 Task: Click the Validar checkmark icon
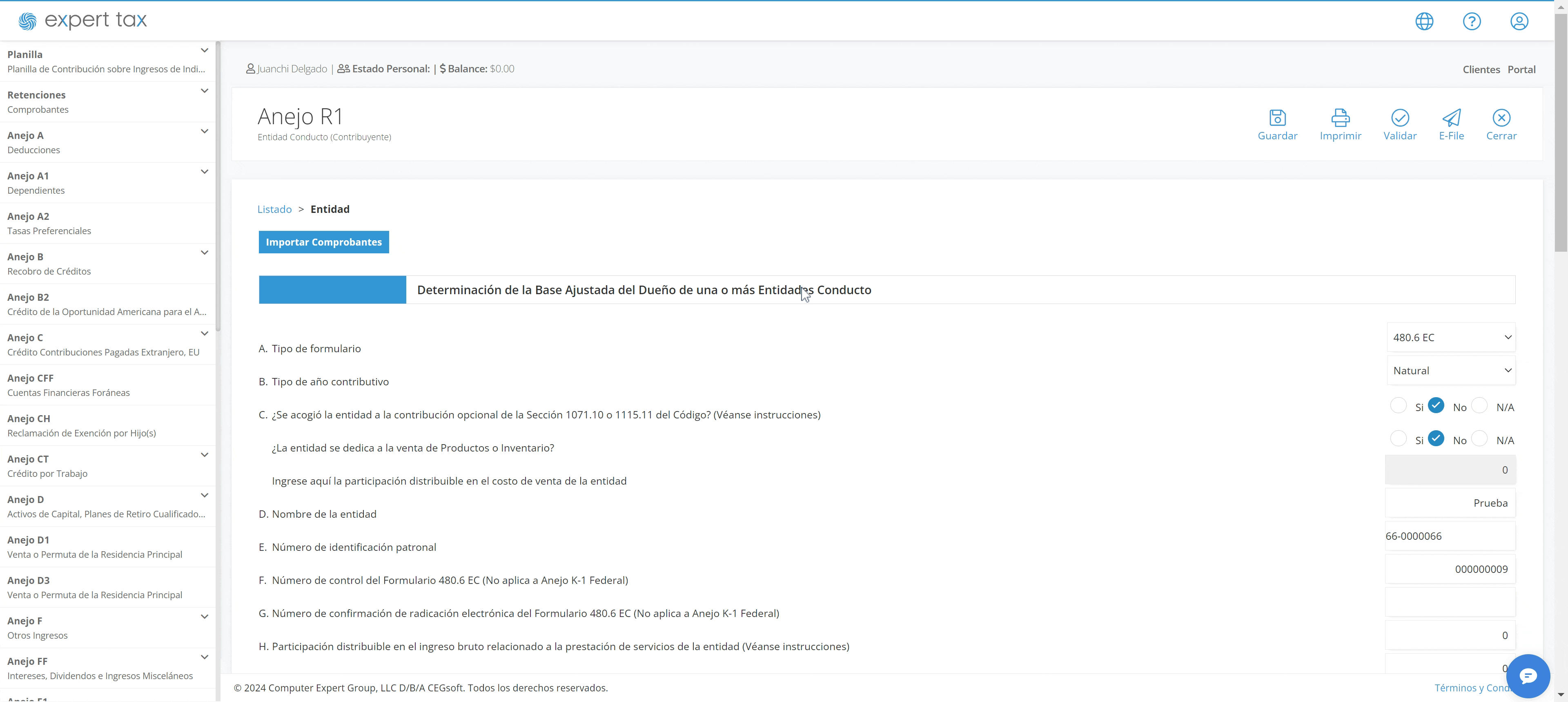coord(1399,118)
